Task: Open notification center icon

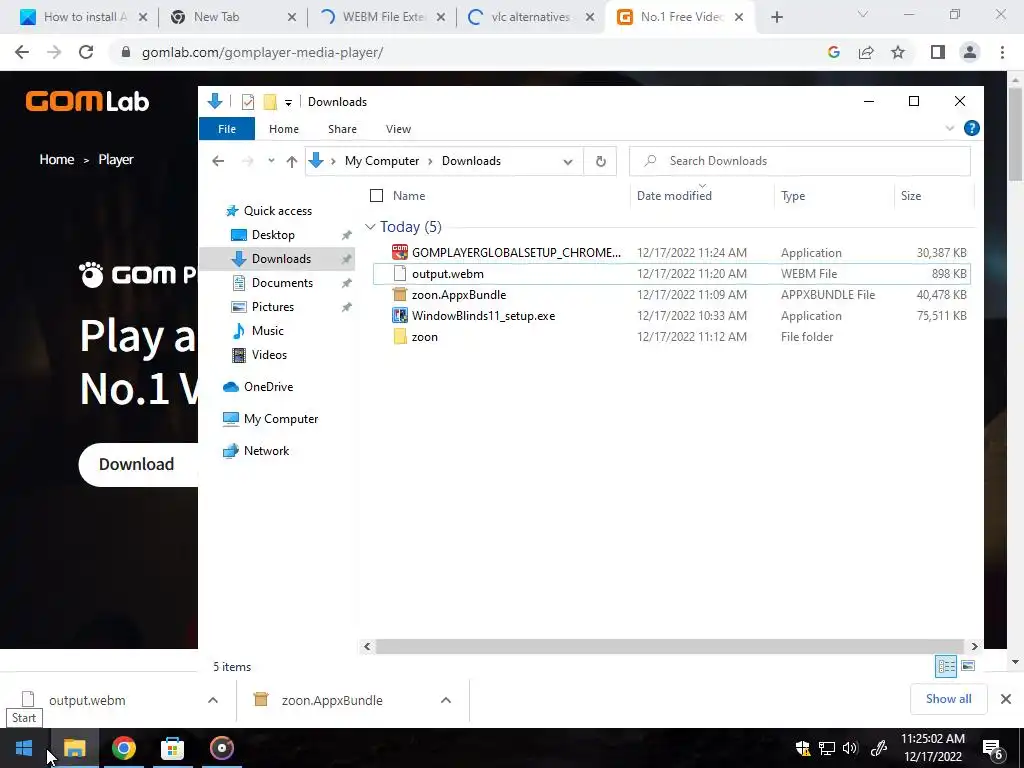Action: click(993, 748)
